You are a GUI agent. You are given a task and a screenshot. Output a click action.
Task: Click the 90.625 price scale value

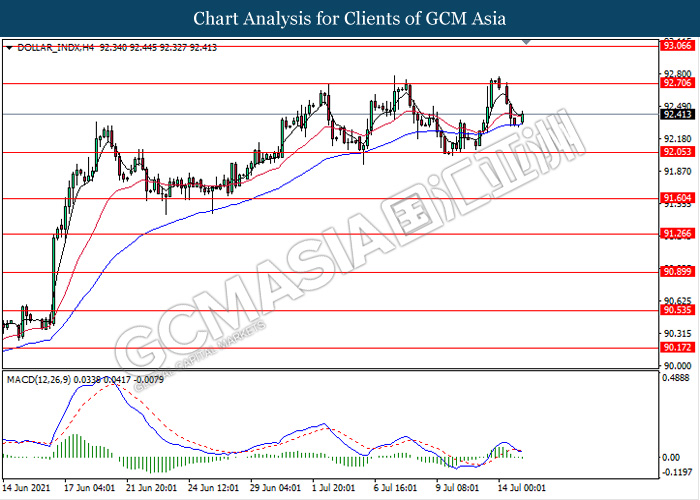point(678,301)
